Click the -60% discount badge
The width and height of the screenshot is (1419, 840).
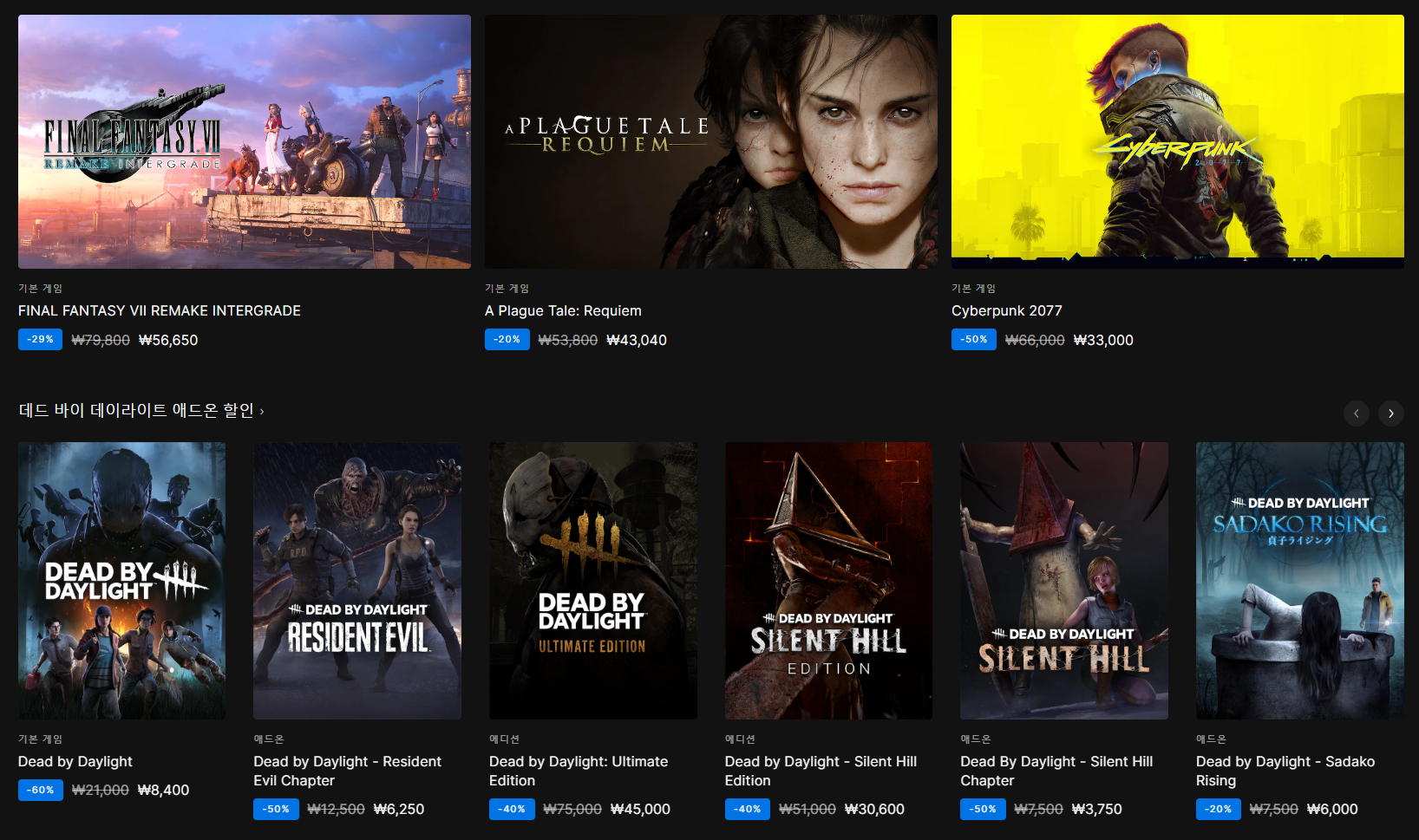(41, 790)
